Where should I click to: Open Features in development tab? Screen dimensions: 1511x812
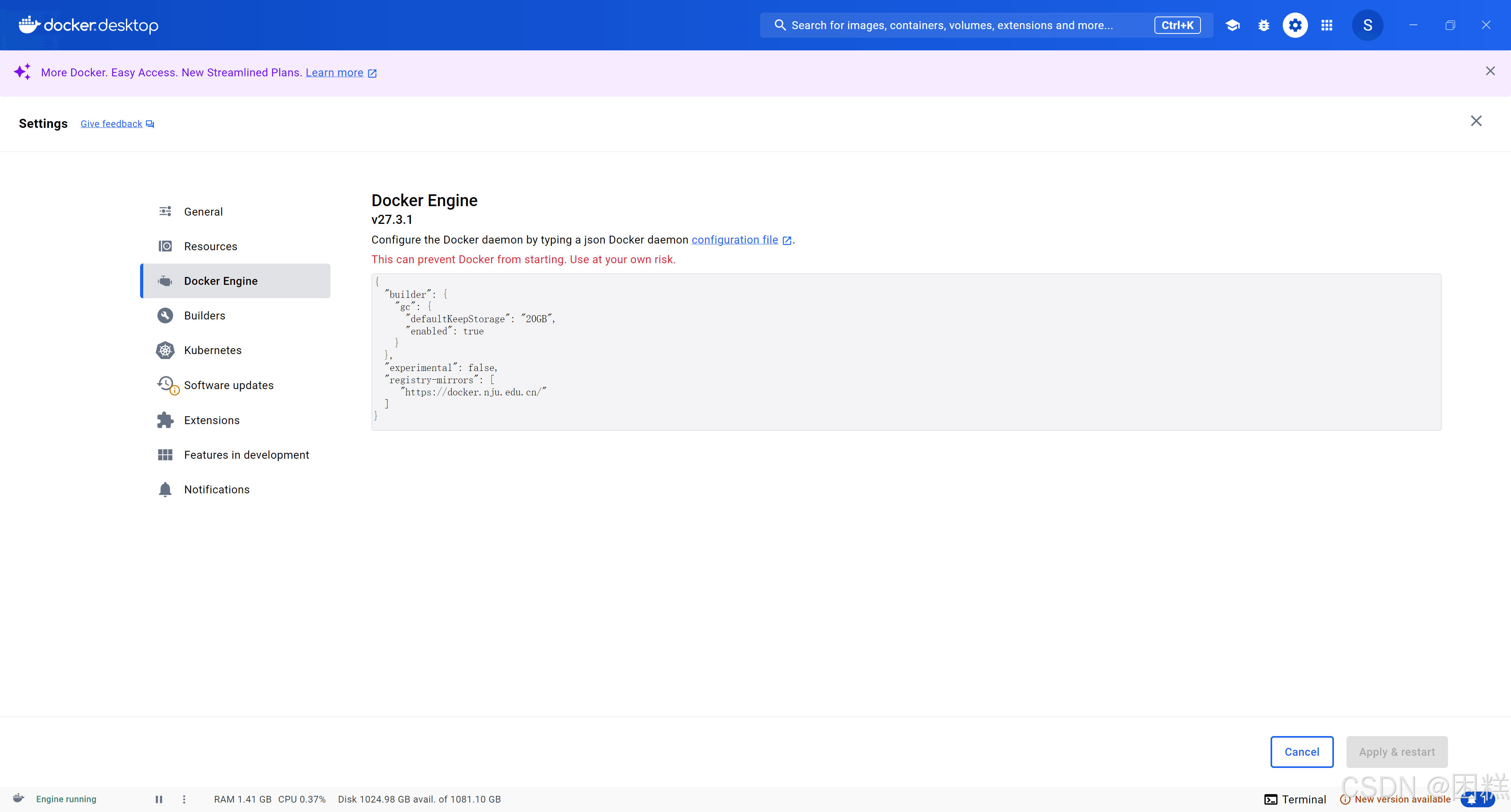point(236,454)
